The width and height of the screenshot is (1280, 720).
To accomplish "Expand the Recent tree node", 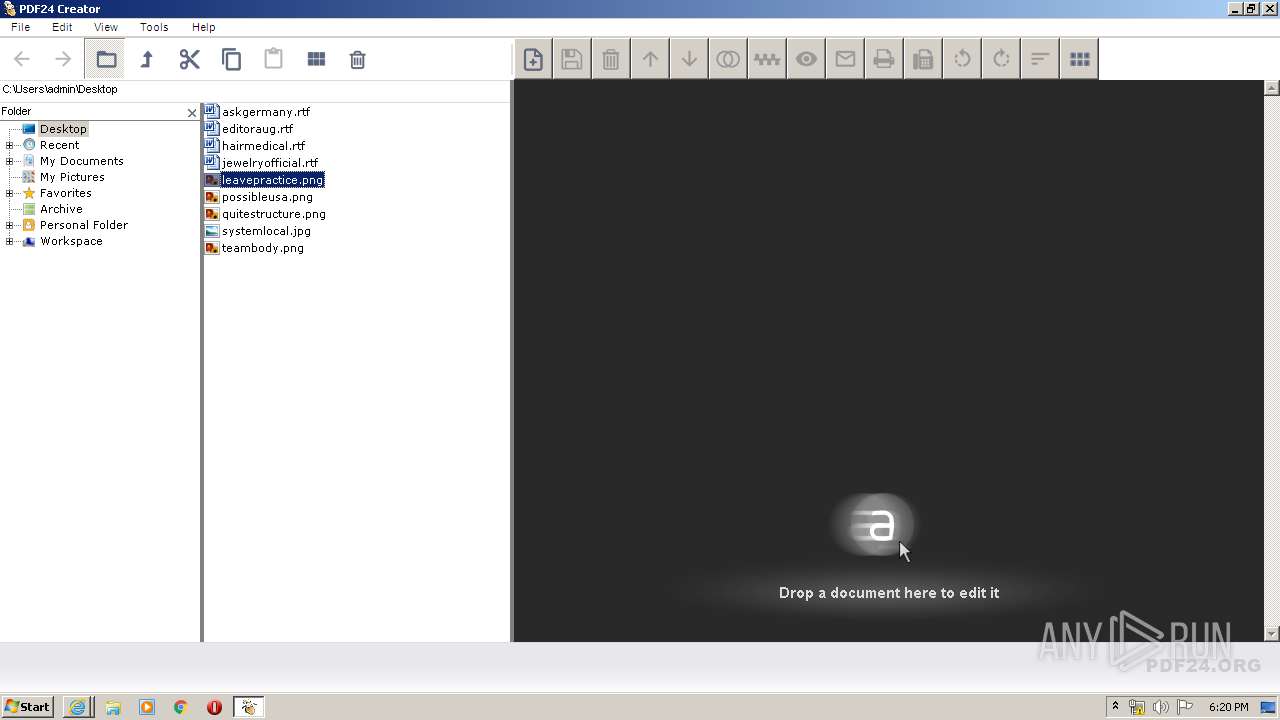I will (x=10, y=145).
